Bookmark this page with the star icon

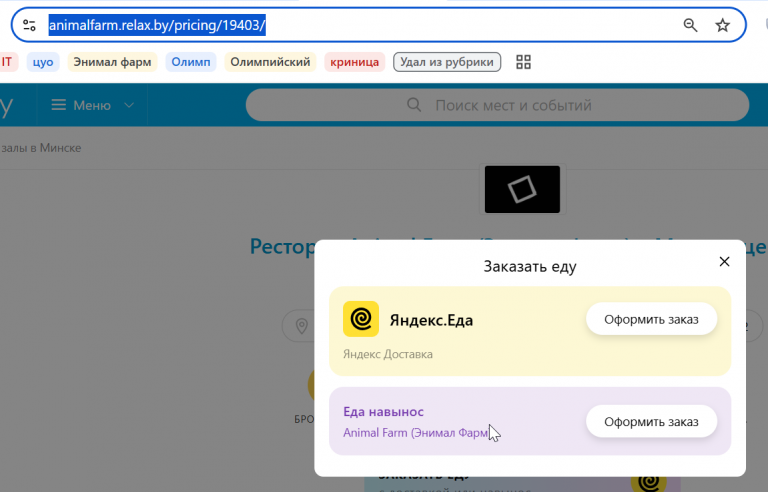722,25
